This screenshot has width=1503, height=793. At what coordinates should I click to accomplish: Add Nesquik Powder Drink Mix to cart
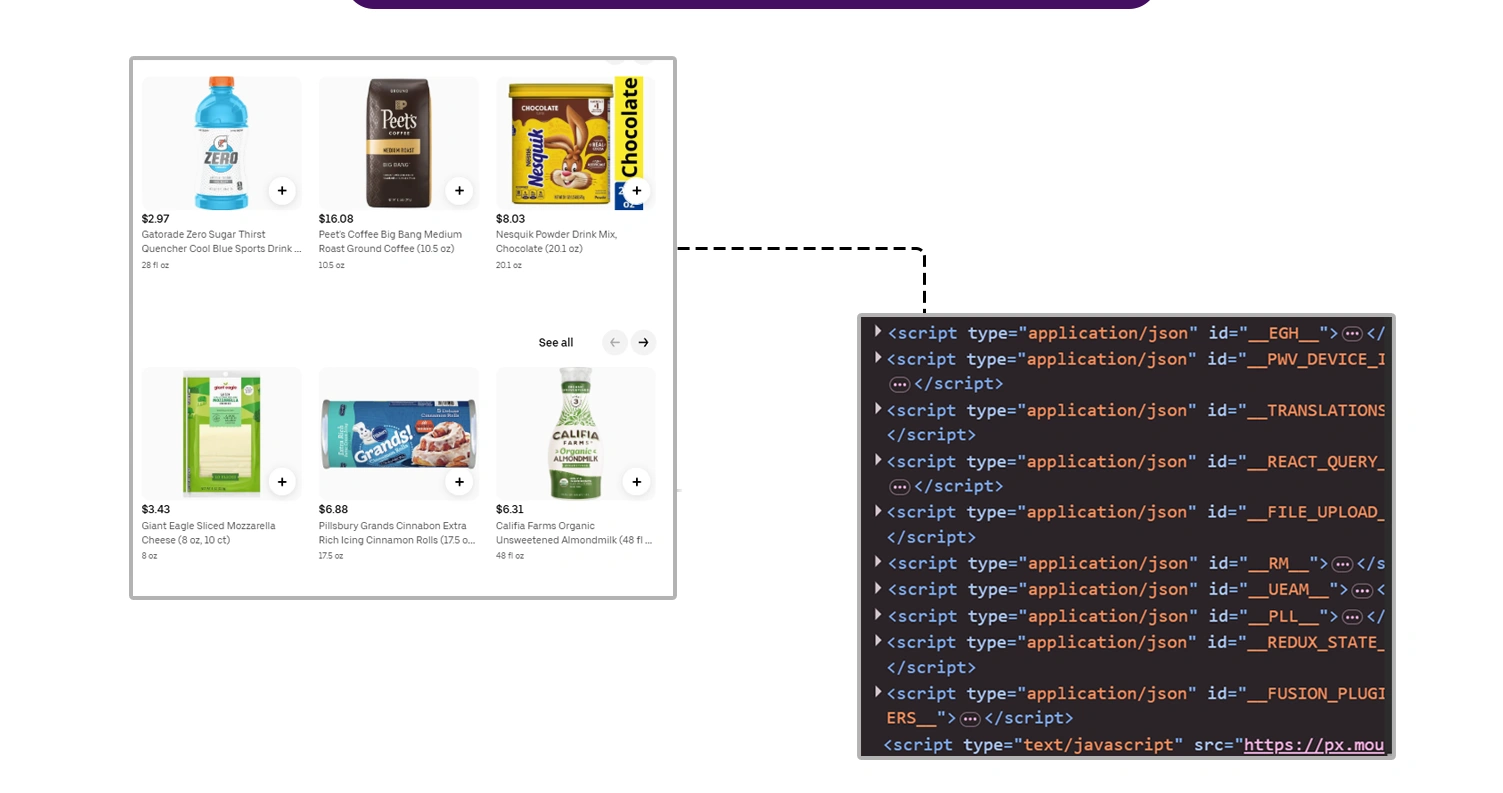pos(636,190)
